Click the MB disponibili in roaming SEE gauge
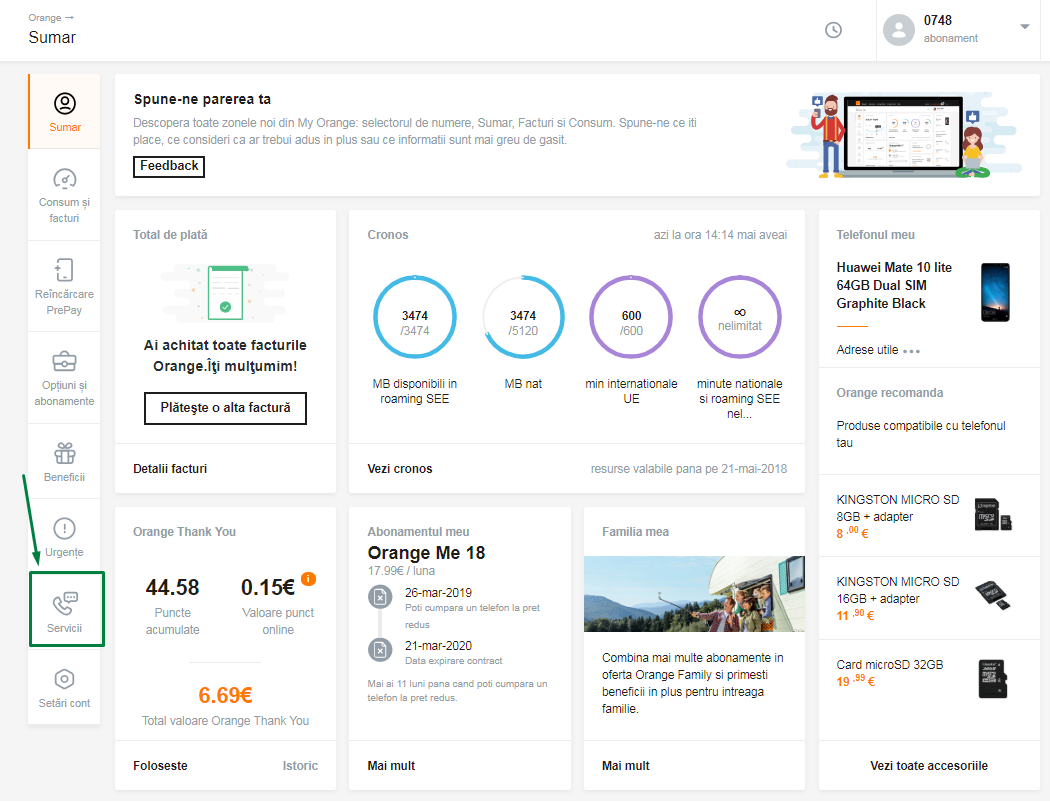Screen dimensions: 1050x802 click(415, 317)
